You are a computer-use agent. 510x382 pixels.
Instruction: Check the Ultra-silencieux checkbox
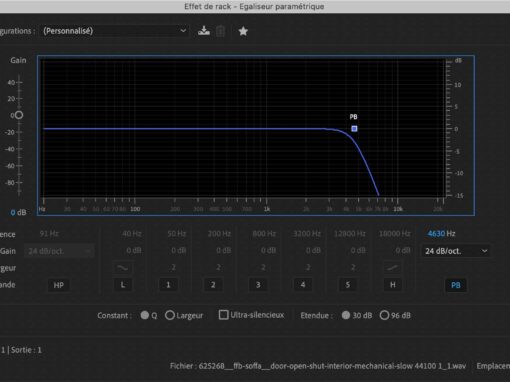223,315
